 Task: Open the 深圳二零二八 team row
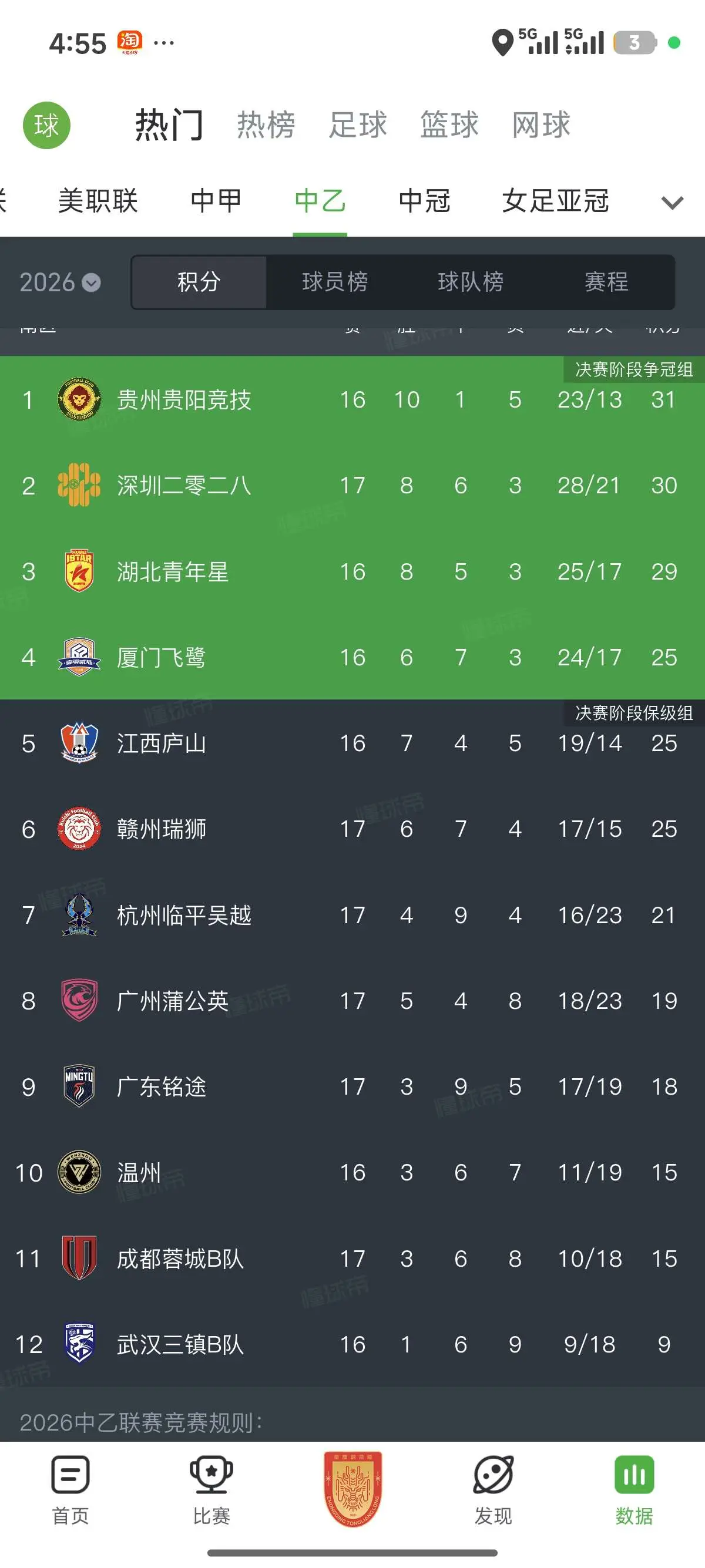coord(352,485)
